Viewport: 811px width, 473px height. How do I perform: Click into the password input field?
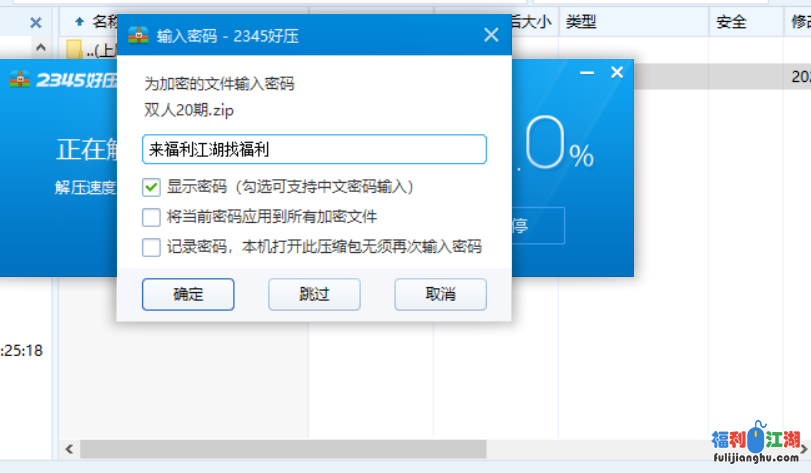point(314,150)
